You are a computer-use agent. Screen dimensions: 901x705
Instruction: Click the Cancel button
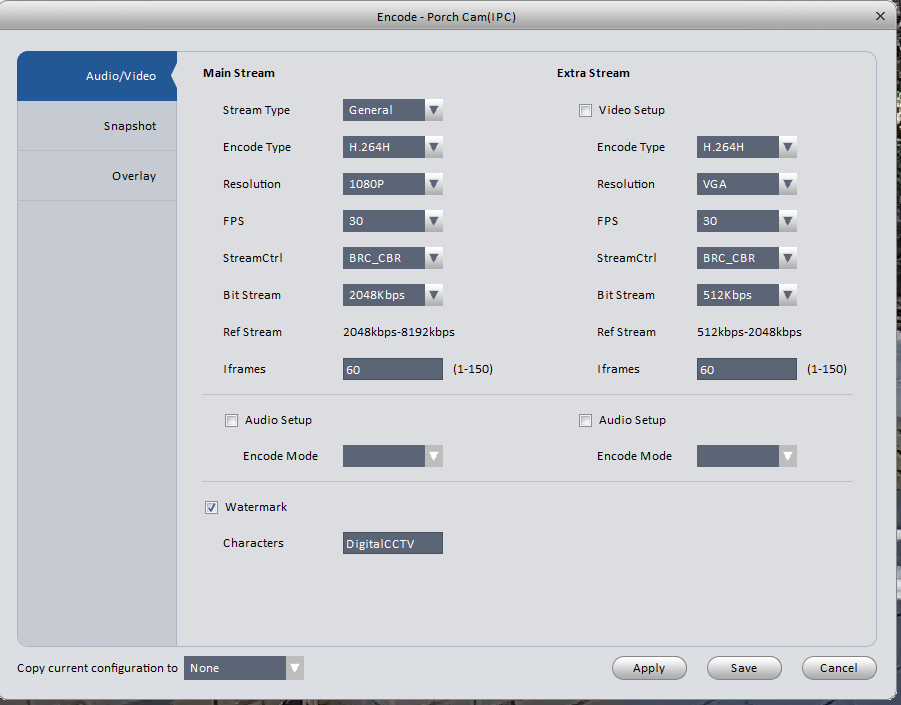coord(839,668)
